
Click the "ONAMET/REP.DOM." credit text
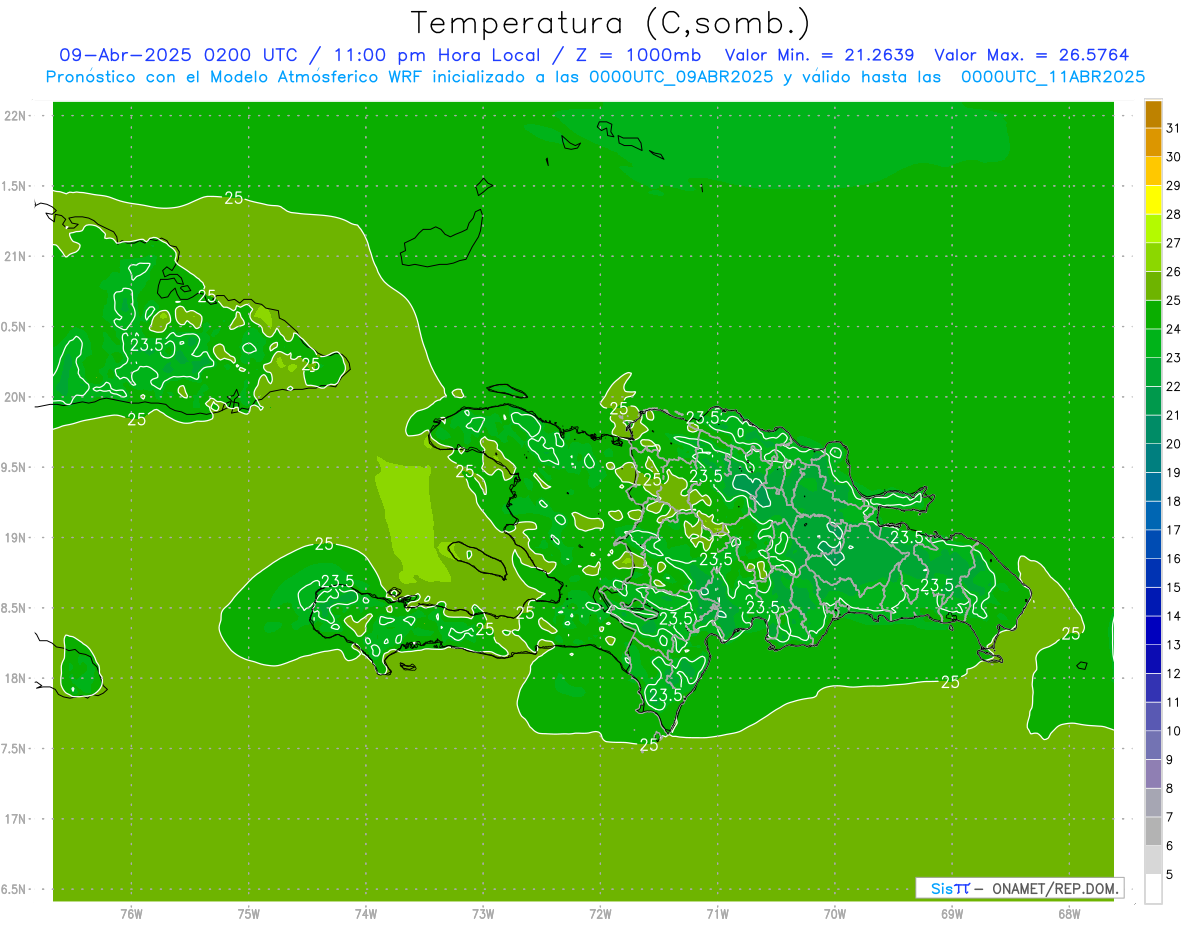pos(1056,888)
